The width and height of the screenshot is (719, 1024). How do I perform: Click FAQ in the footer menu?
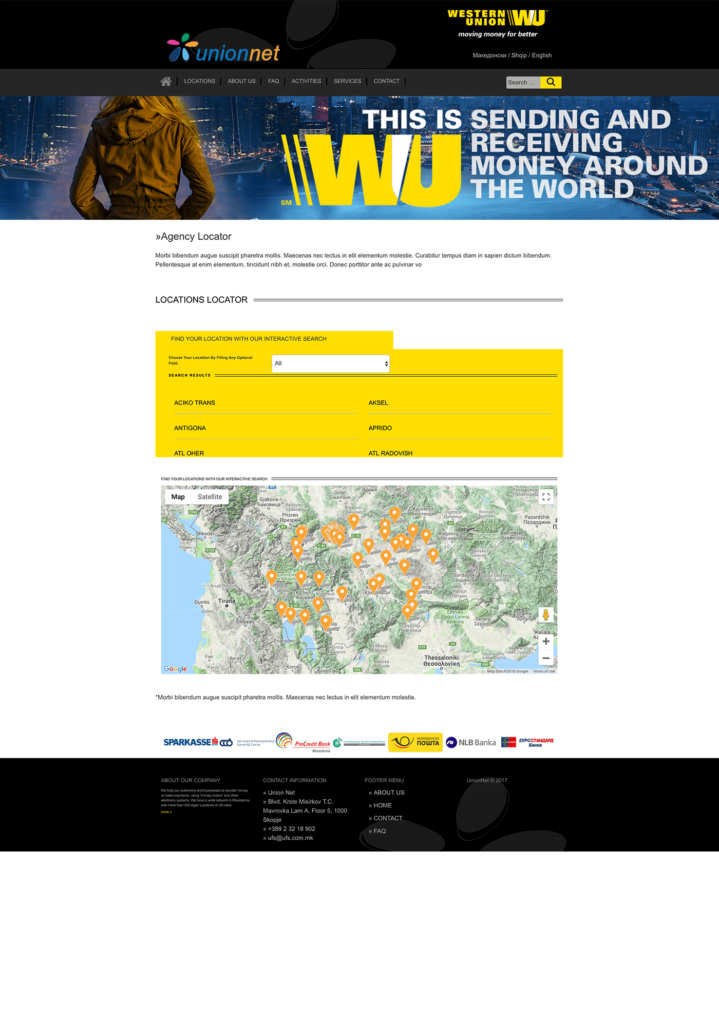click(379, 831)
